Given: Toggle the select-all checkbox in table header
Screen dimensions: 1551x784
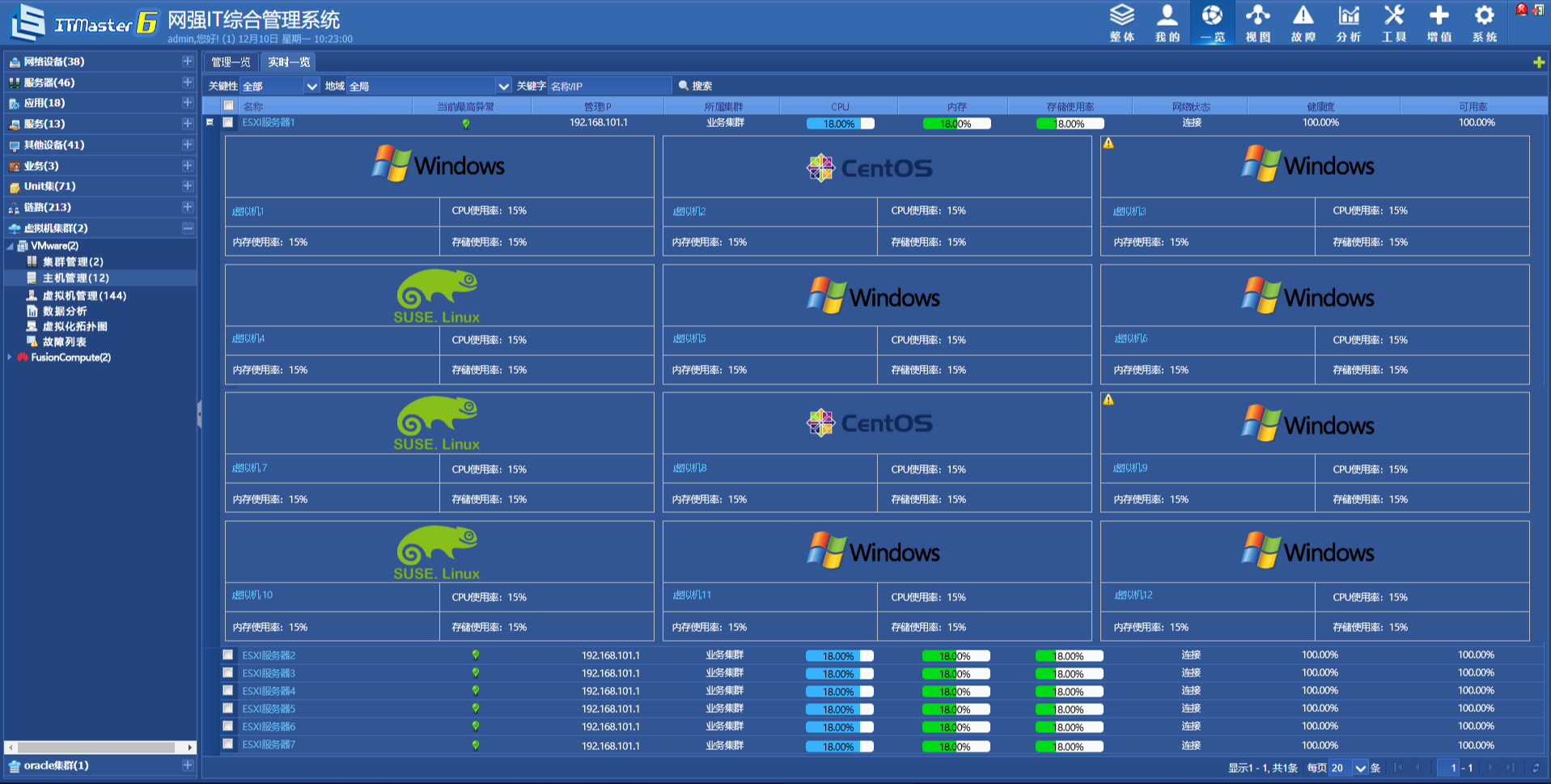Looking at the screenshot, I should click(x=229, y=106).
